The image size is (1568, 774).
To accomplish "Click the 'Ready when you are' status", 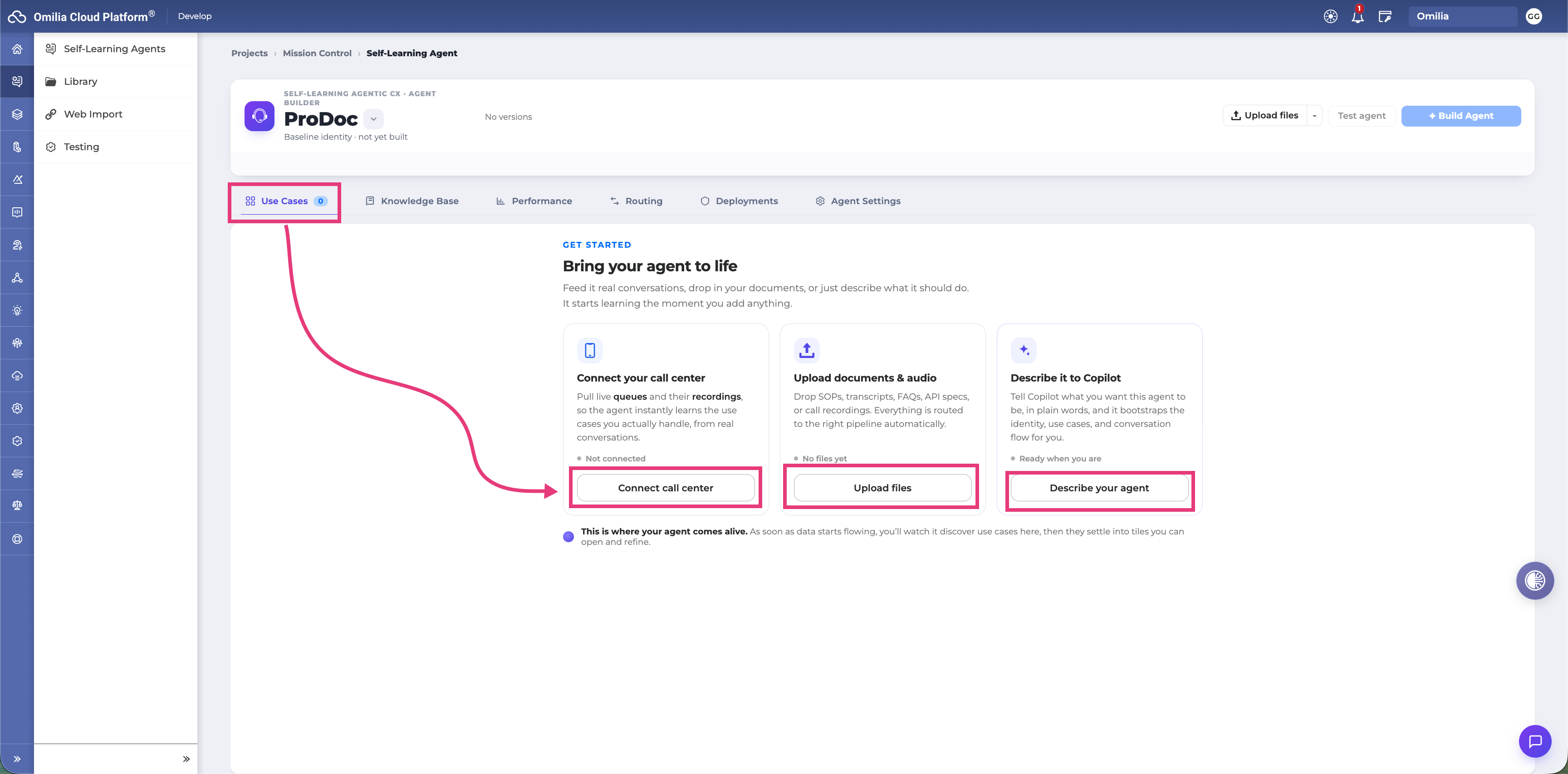I will pyautogui.click(x=1060, y=459).
